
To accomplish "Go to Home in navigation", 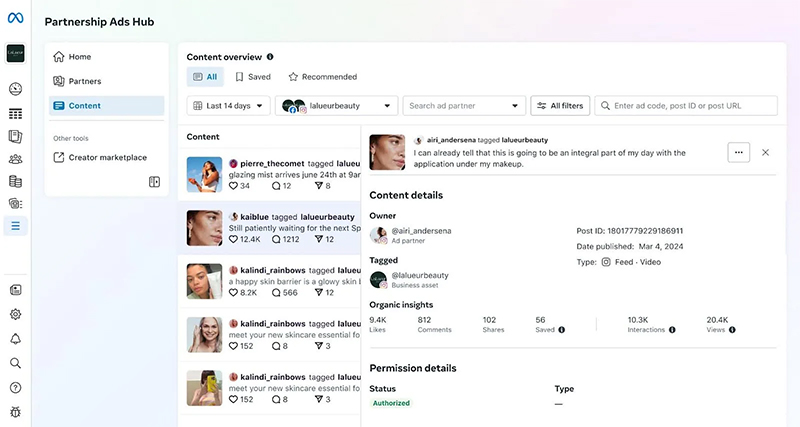I will click(x=107, y=57).
